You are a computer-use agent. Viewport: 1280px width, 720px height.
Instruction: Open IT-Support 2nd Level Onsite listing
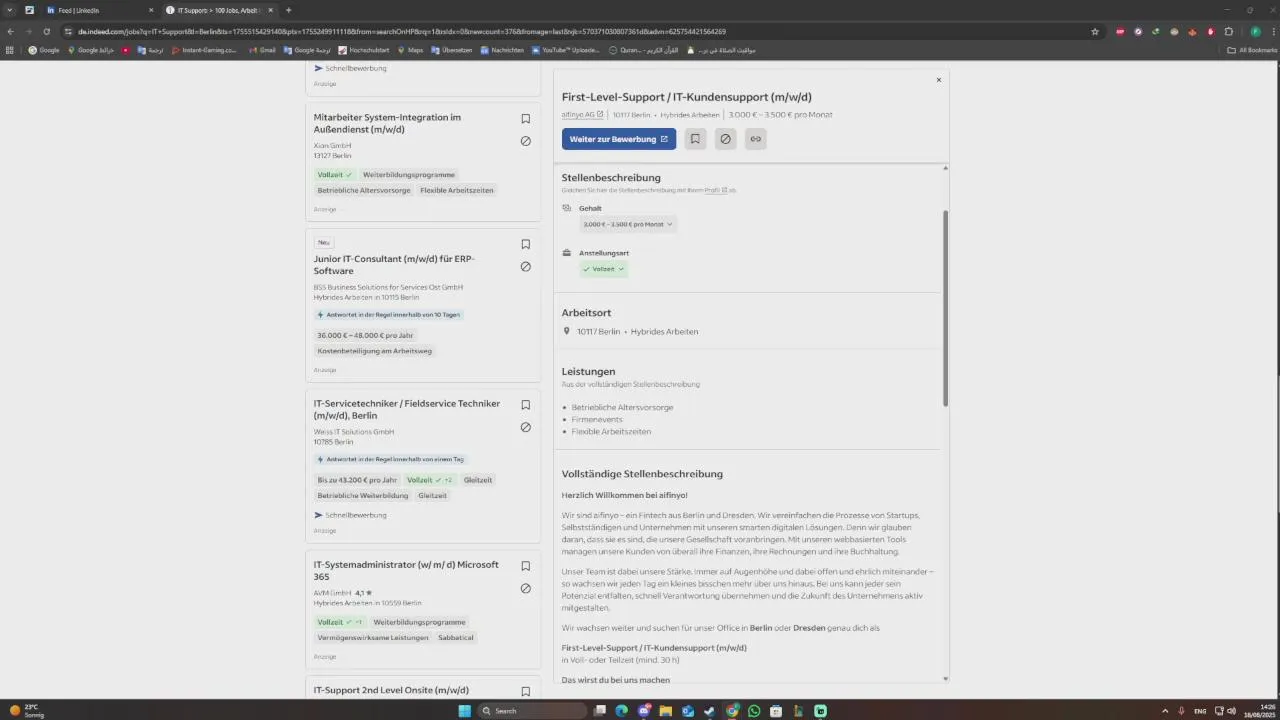[391, 690]
